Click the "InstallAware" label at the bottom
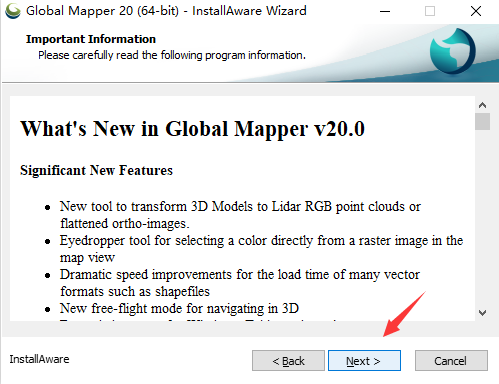Image resolution: width=499 pixels, height=384 pixels. (39, 359)
